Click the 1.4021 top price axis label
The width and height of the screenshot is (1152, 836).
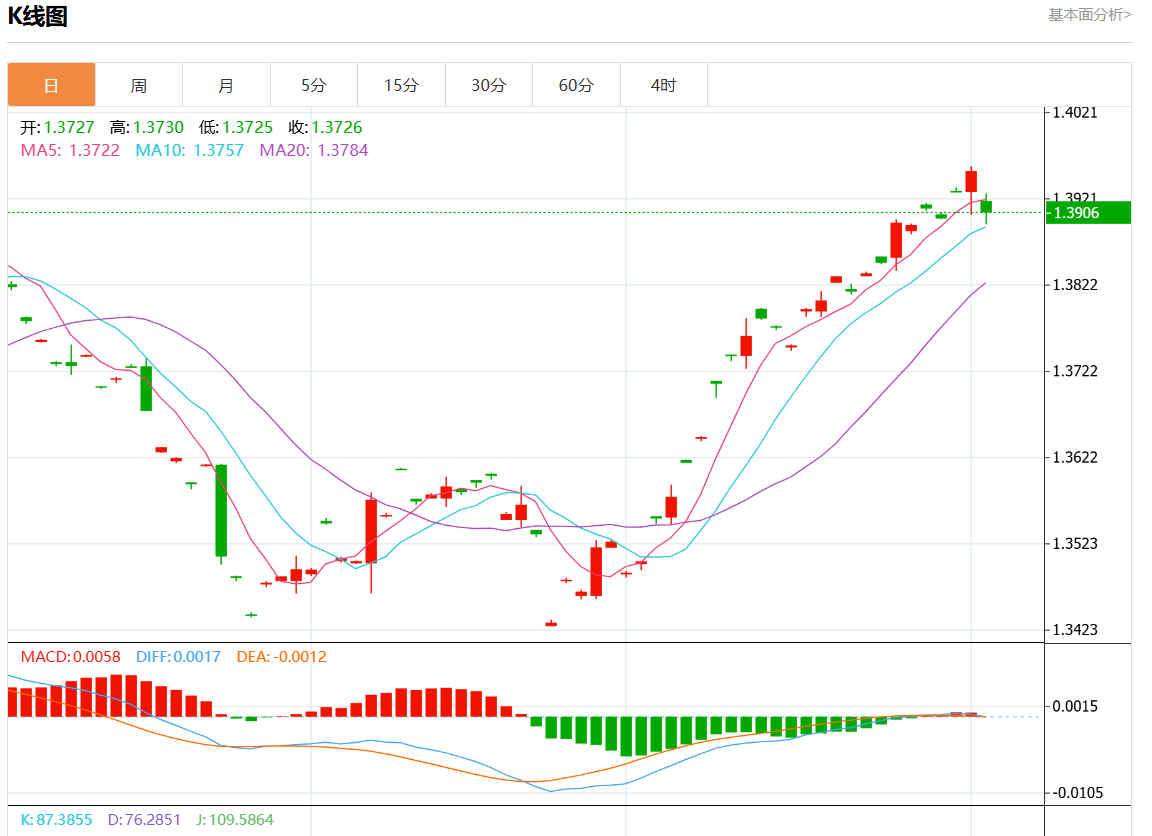[x=1075, y=112]
